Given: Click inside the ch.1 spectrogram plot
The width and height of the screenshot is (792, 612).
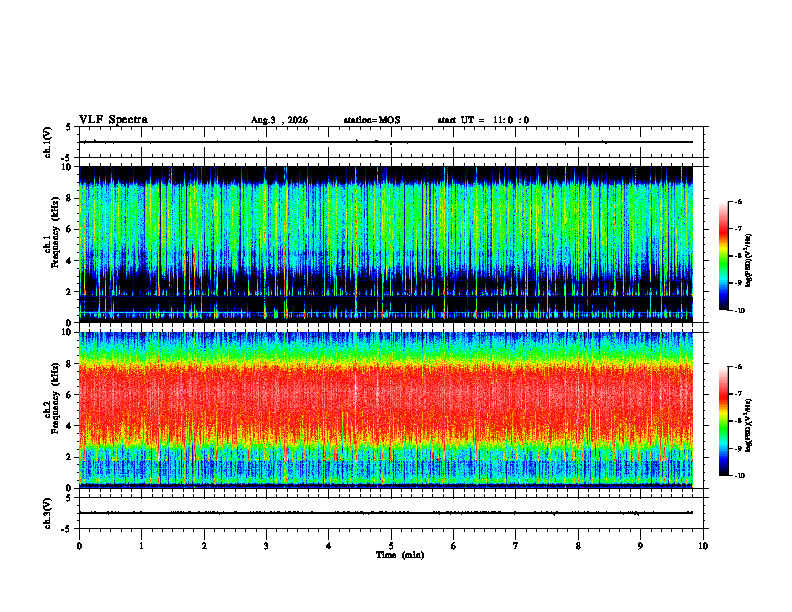Looking at the screenshot, I should pyautogui.click(x=386, y=244).
